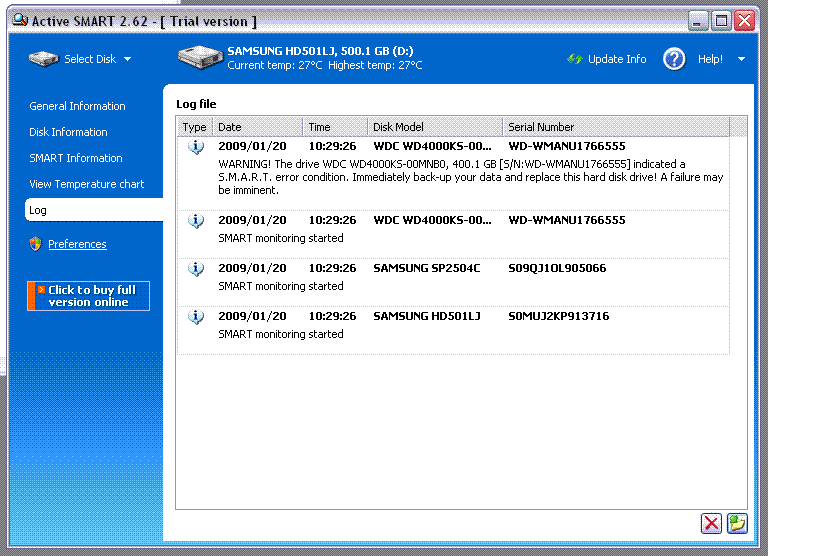The height and width of the screenshot is (556, 840).
Task: Click the Samsung HD501LJ hard disk icon
Action: pos(200,57)
